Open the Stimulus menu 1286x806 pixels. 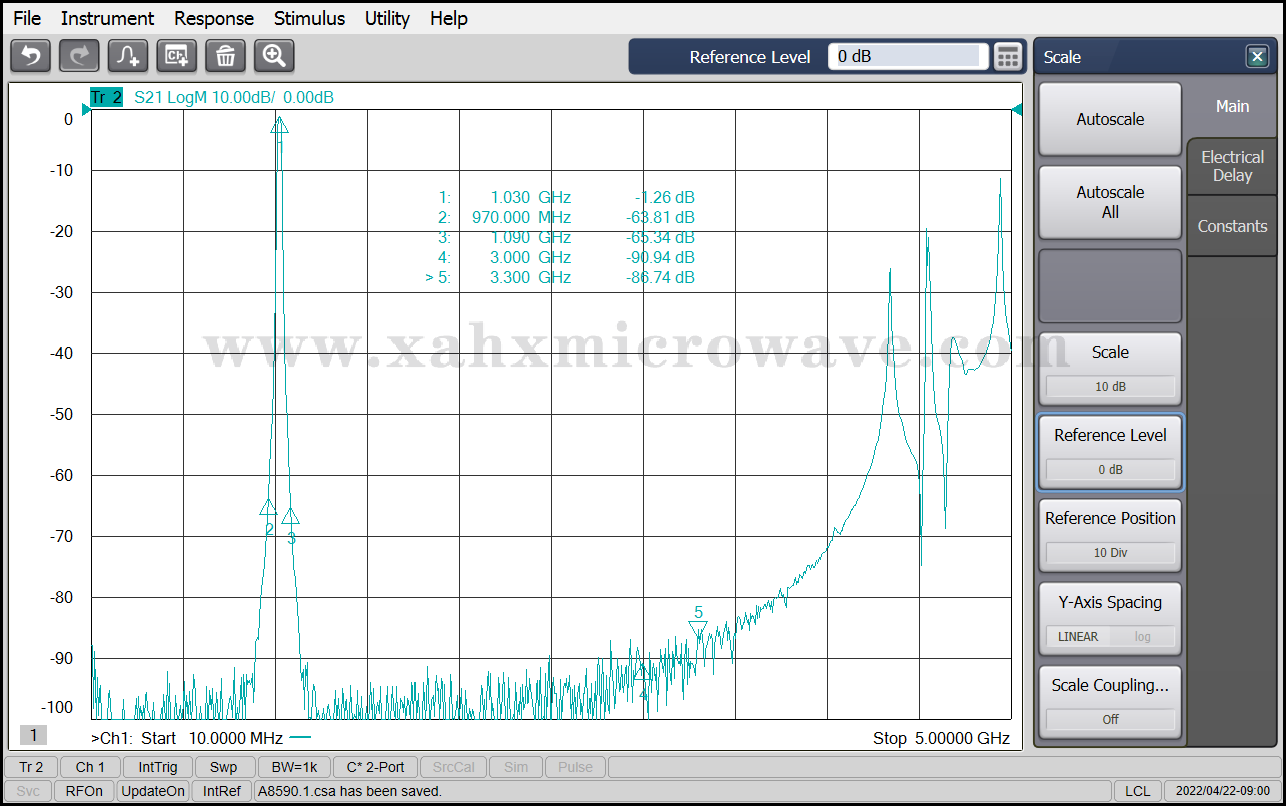(310, 18)
